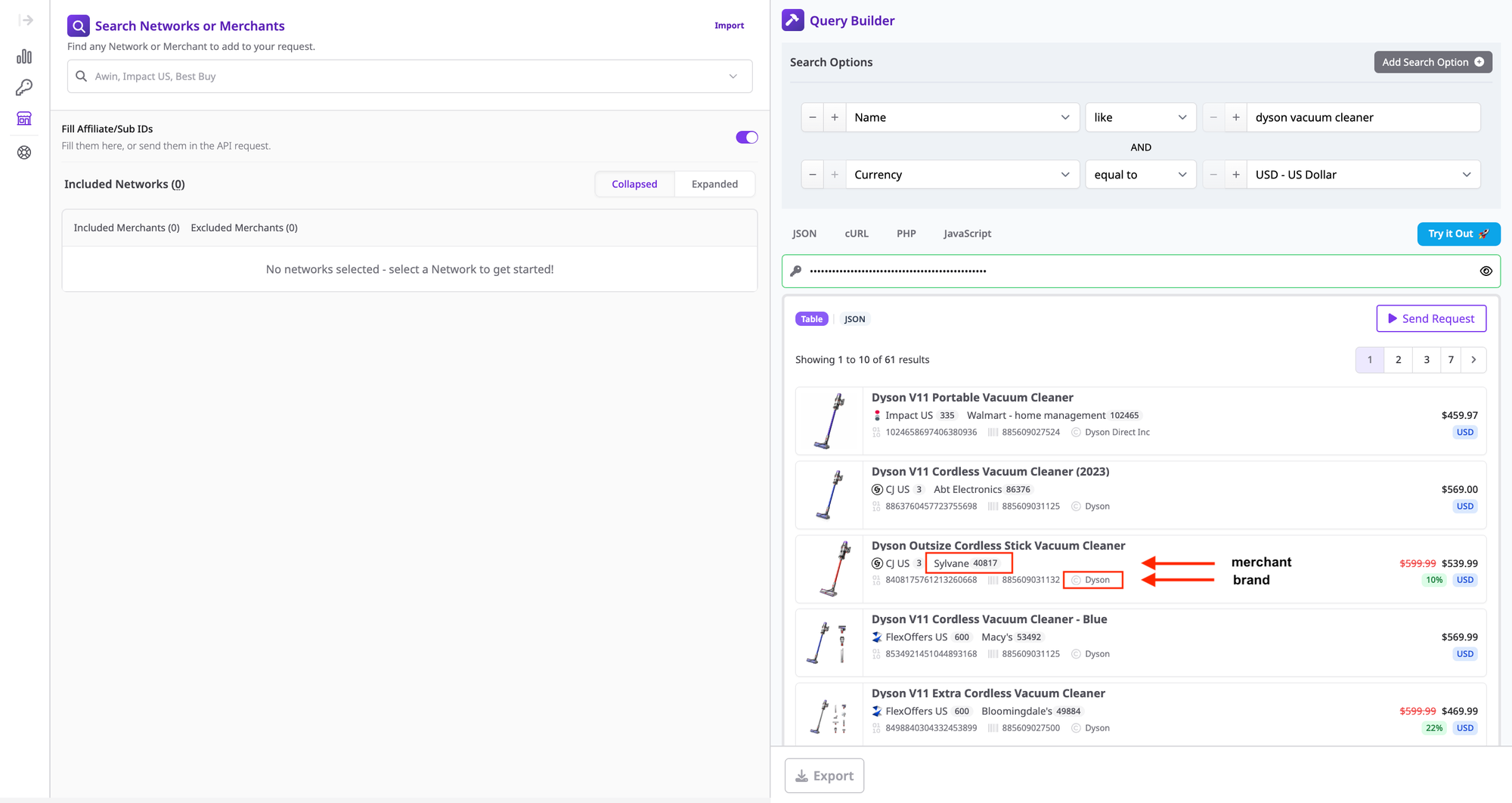Open the 'like' operator dropdown
The width and height of the screenshot is (1512, 803).
1140,117
